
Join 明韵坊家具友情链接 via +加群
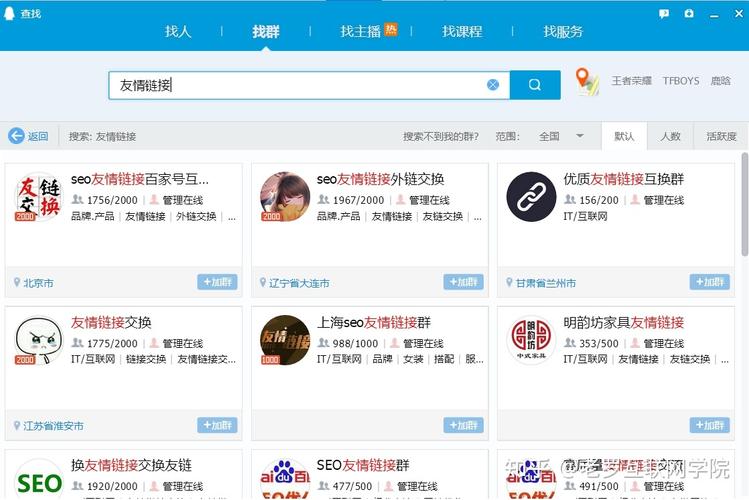click(709, 425)
